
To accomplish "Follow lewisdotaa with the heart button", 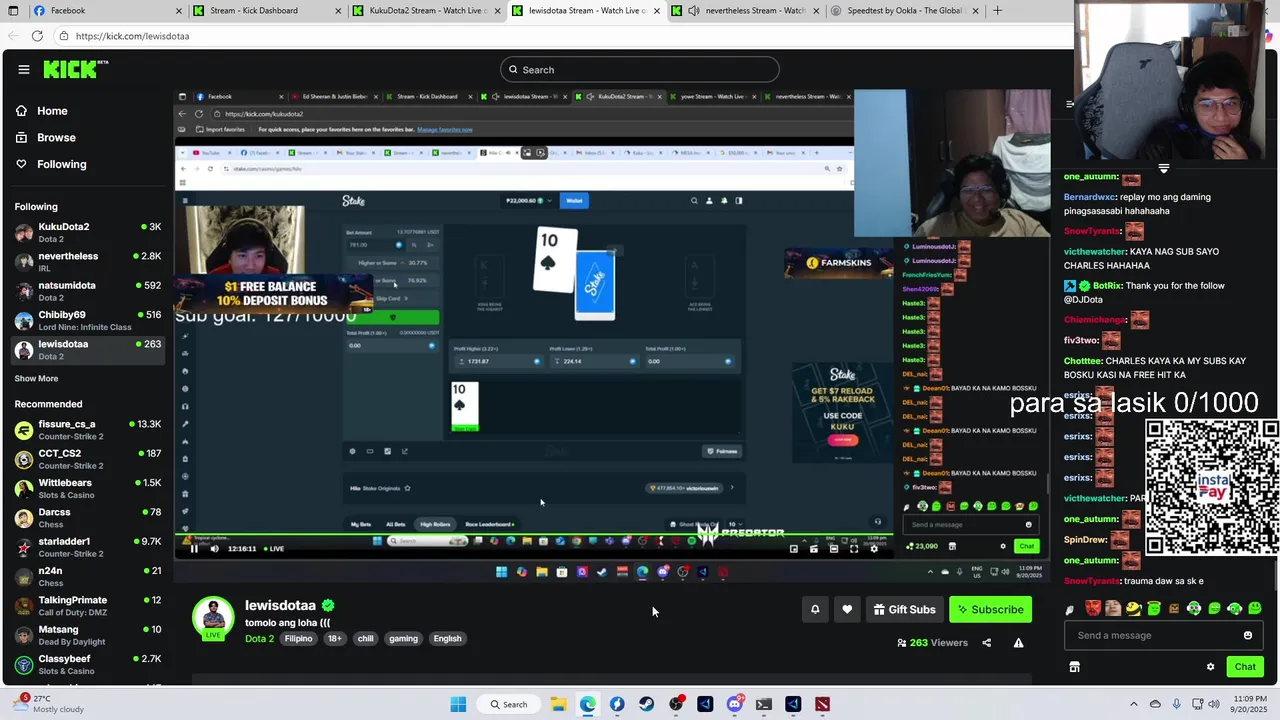I will 847,609.
